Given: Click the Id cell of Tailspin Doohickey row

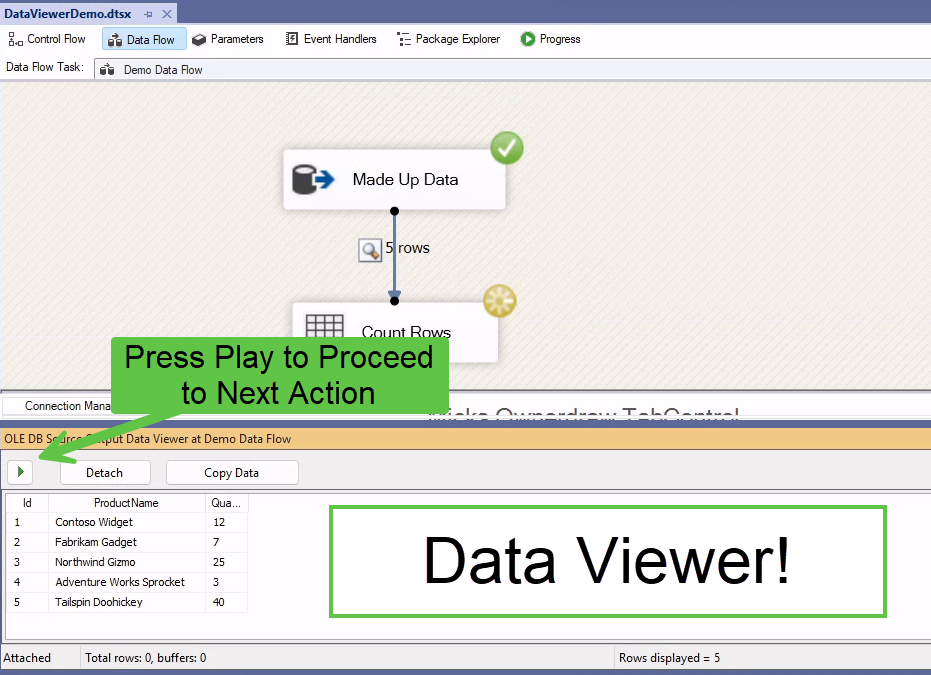Looking at the screenshot, I should click(27, 602).
